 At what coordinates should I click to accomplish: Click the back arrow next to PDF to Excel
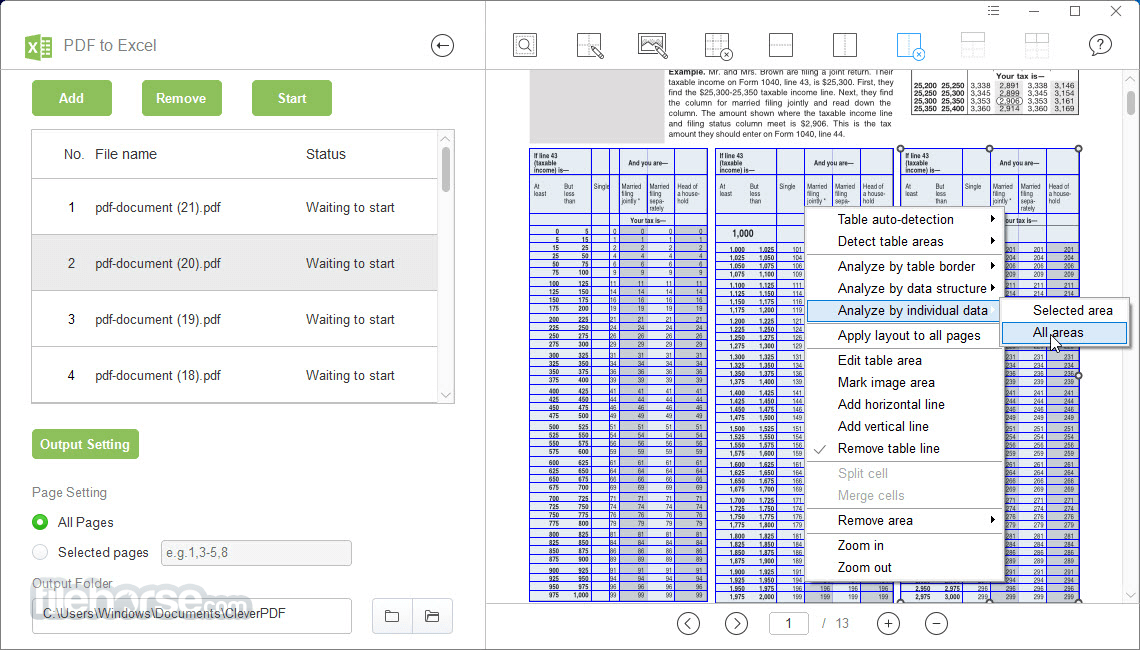tap(442, 45)
